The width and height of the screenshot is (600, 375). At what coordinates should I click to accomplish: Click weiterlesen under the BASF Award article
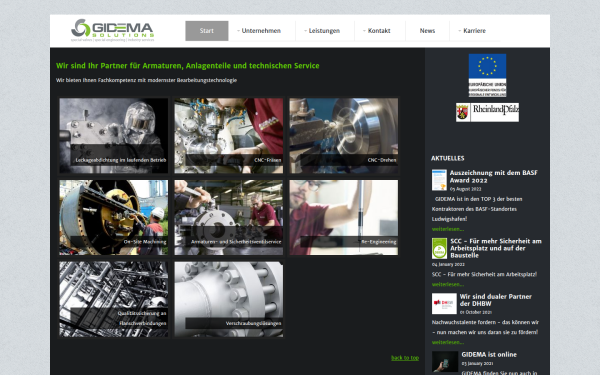point(448,229)
